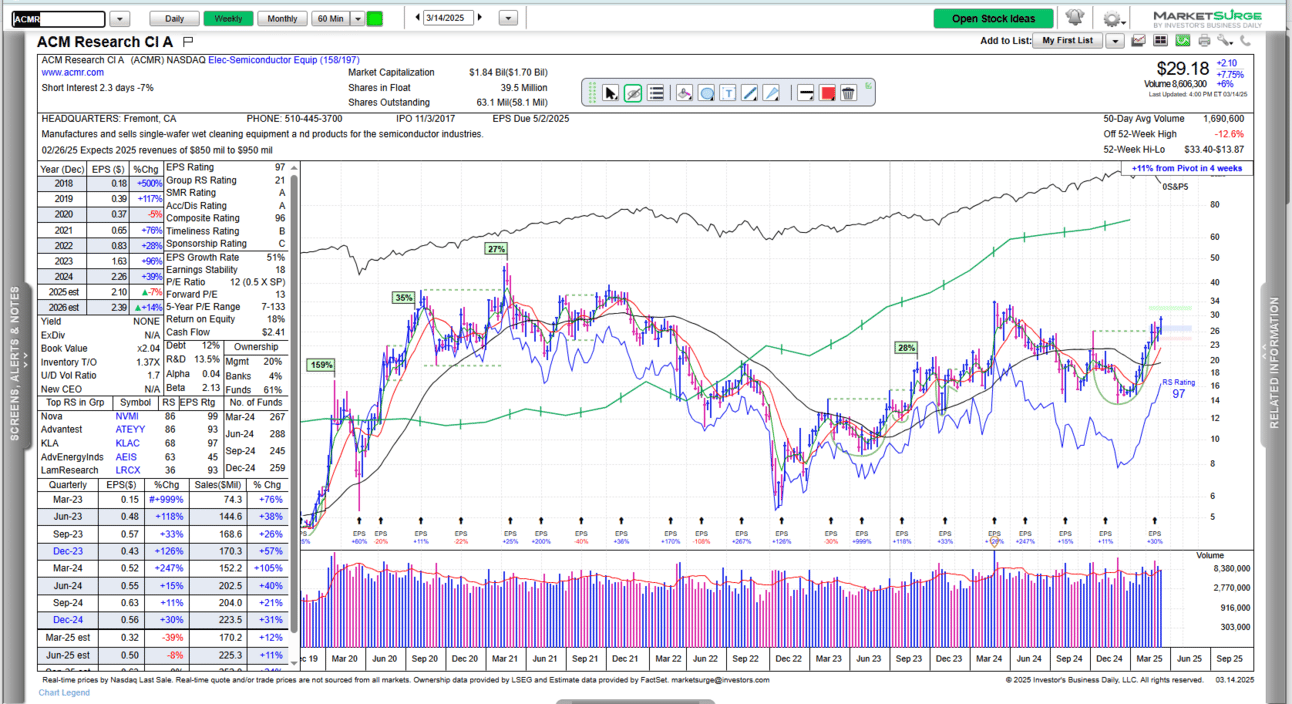Screen dimensions: 1292x704
Task: Click the Mar-24 quarterly row
Action: click(164, 568)
